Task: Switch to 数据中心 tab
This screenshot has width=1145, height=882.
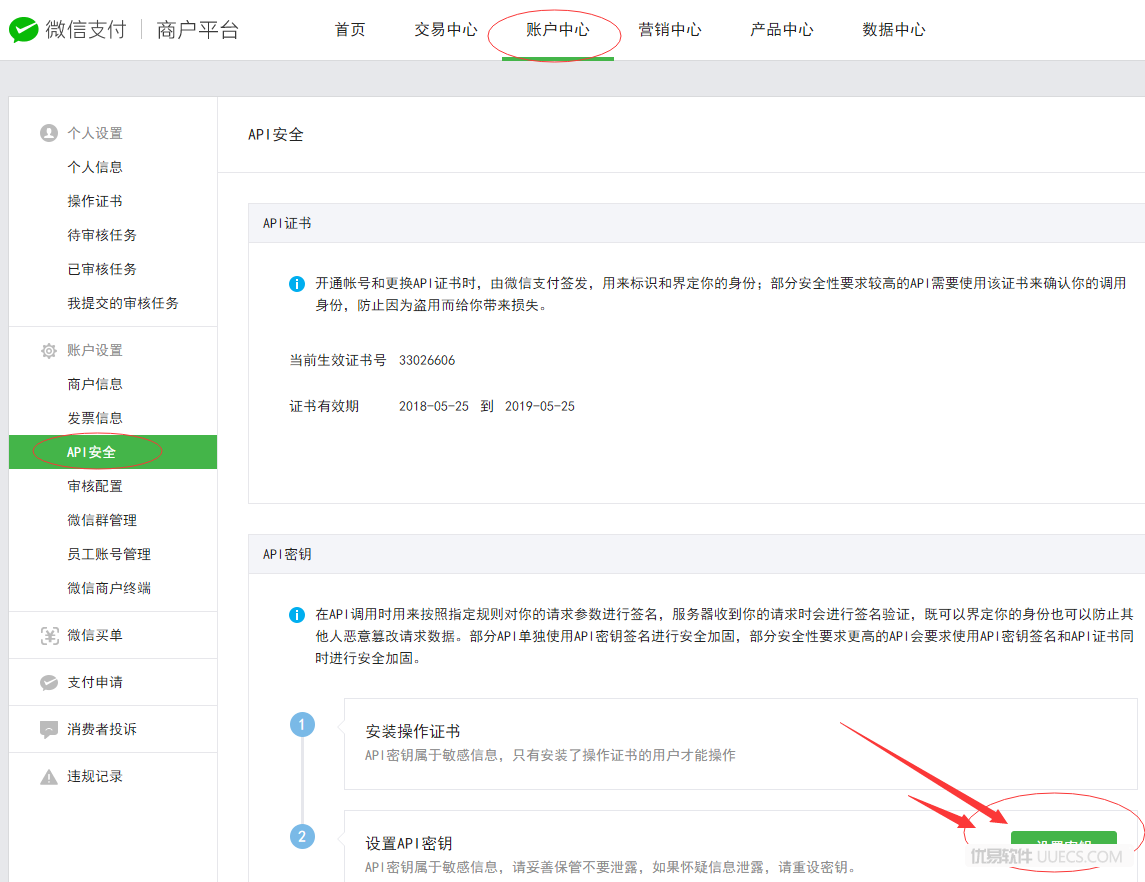Action: [x=894, y=29]
